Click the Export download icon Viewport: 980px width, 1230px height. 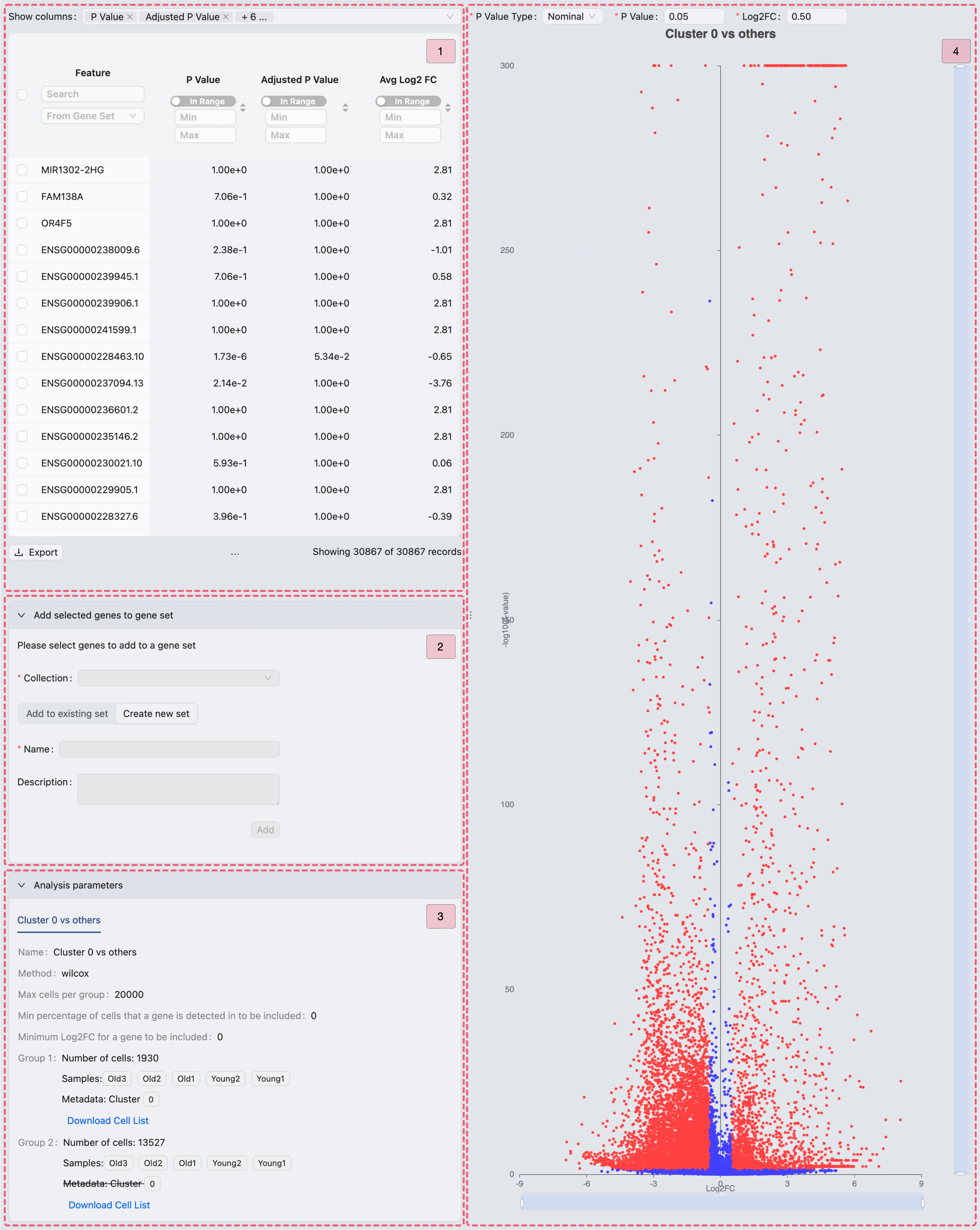click(x=19, y=552)
